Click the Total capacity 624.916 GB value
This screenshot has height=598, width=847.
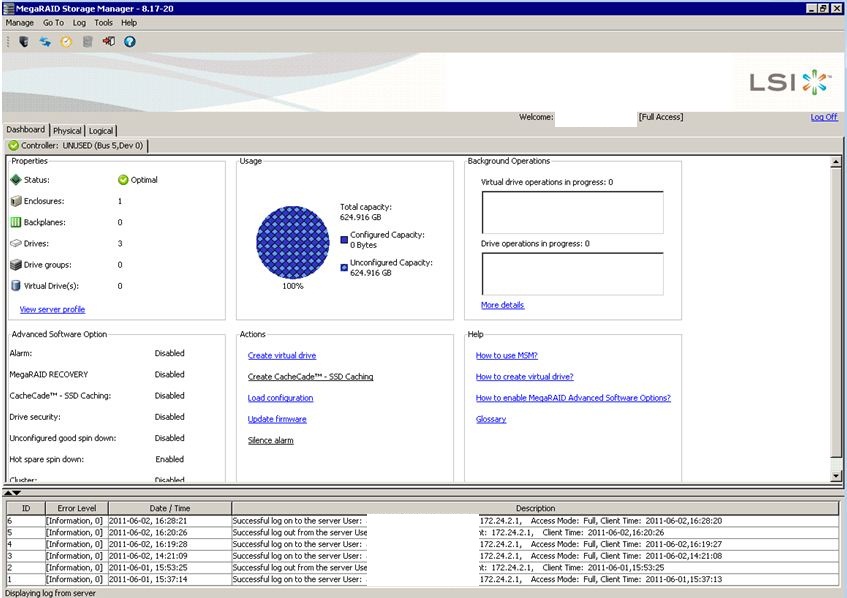[360, 217]
